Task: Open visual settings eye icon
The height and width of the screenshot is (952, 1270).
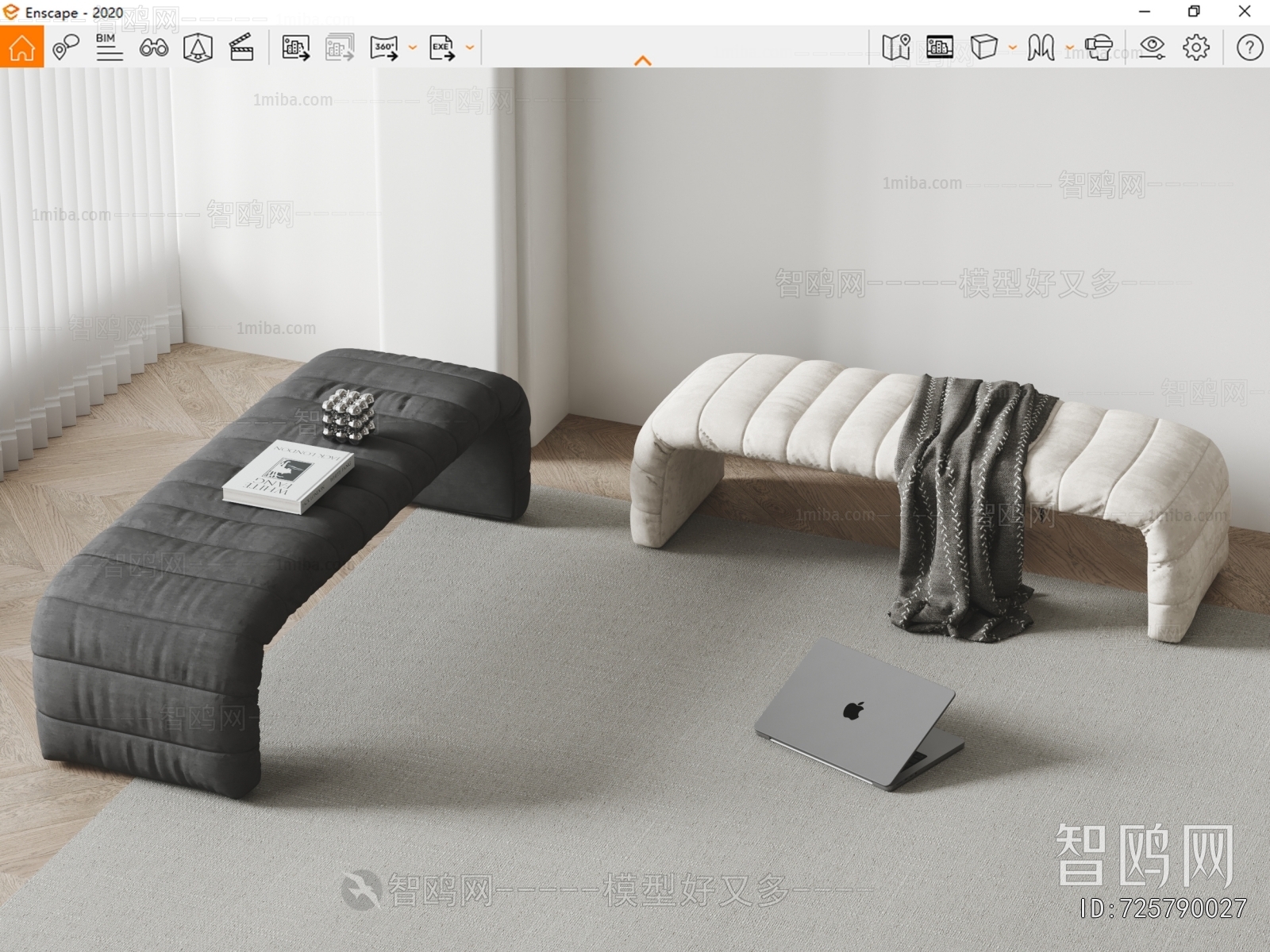Action: coord(1152,48)
